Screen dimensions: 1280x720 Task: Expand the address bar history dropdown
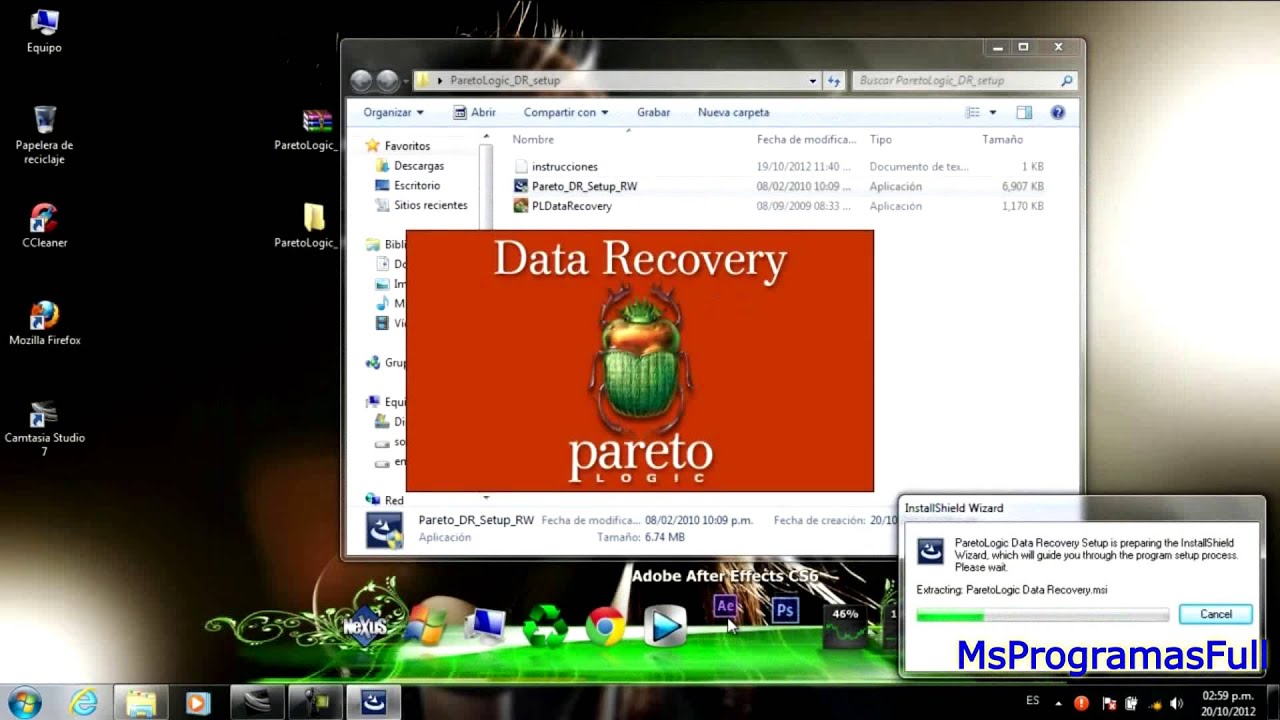tap(812, 81)
